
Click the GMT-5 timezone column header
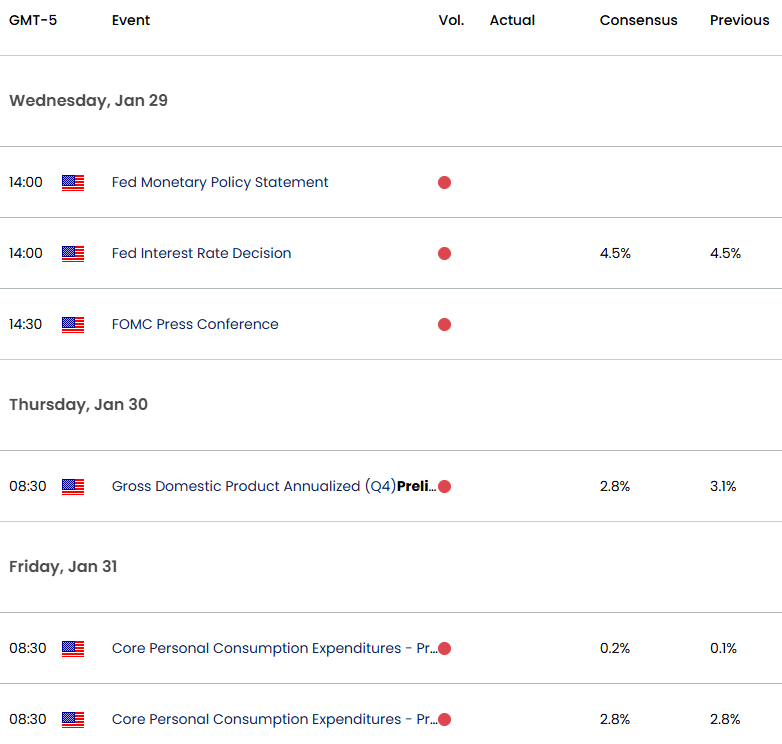[x=33, y=20]
